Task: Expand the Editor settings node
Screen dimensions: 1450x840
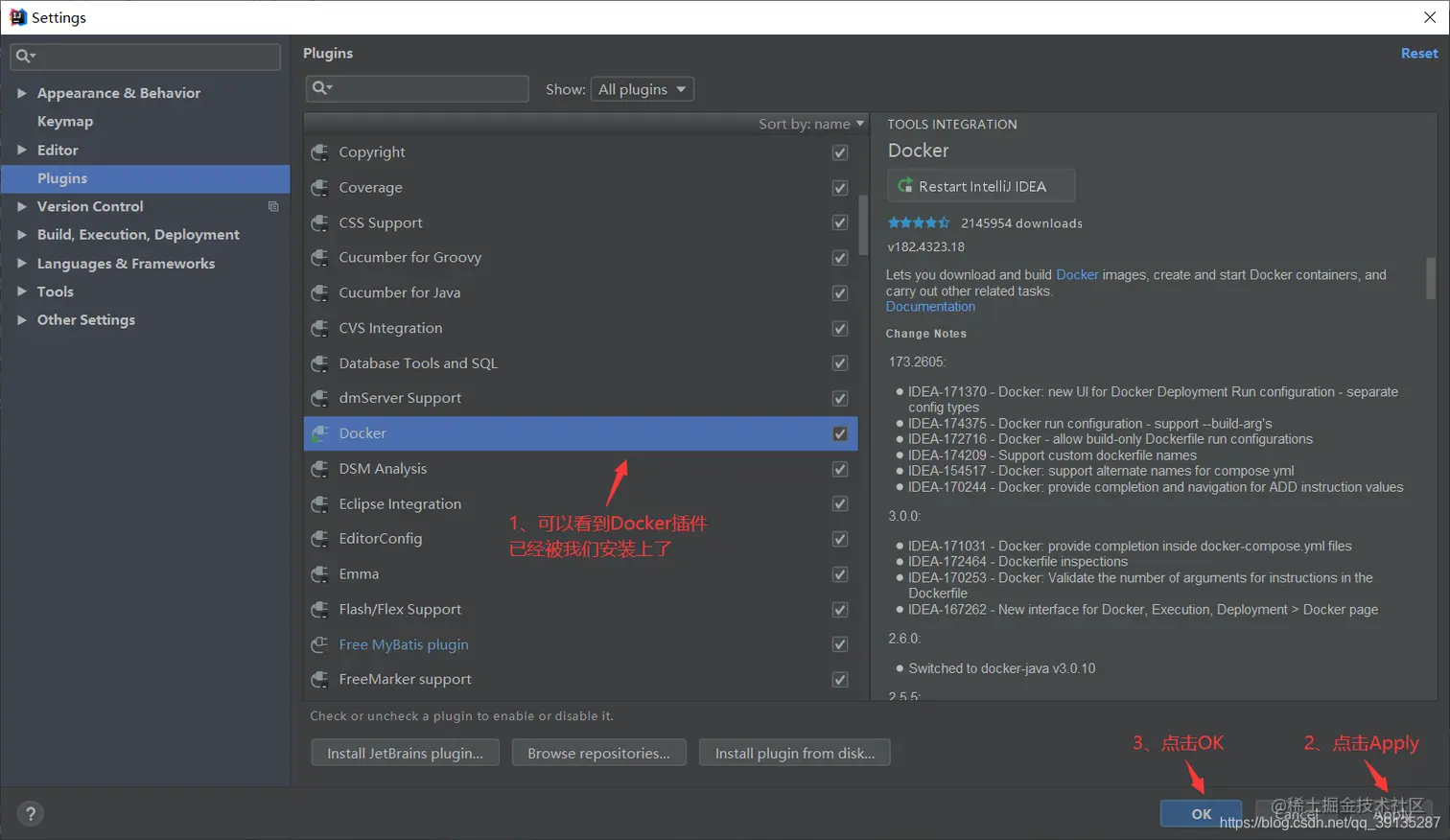Action: [x=21, y=150]
